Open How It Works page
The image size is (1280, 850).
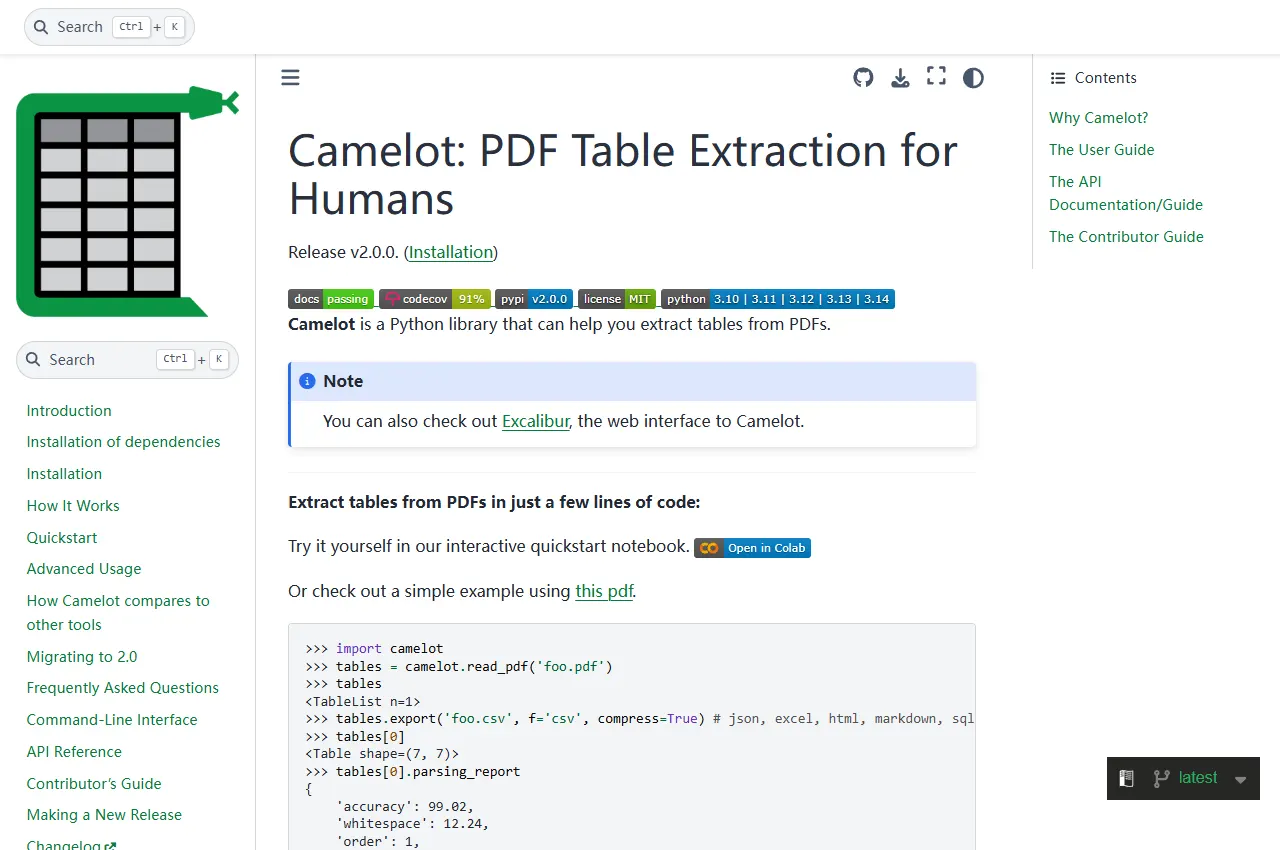tap(73, 506)
